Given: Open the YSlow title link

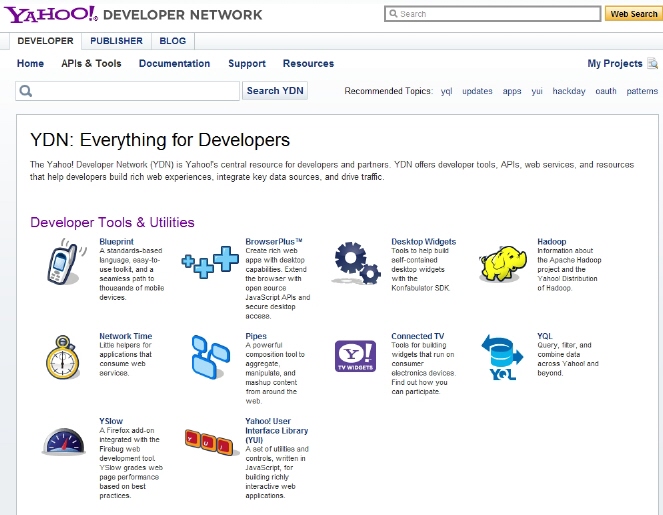Looking at the screenshot, I should click(x=111, y=421).
